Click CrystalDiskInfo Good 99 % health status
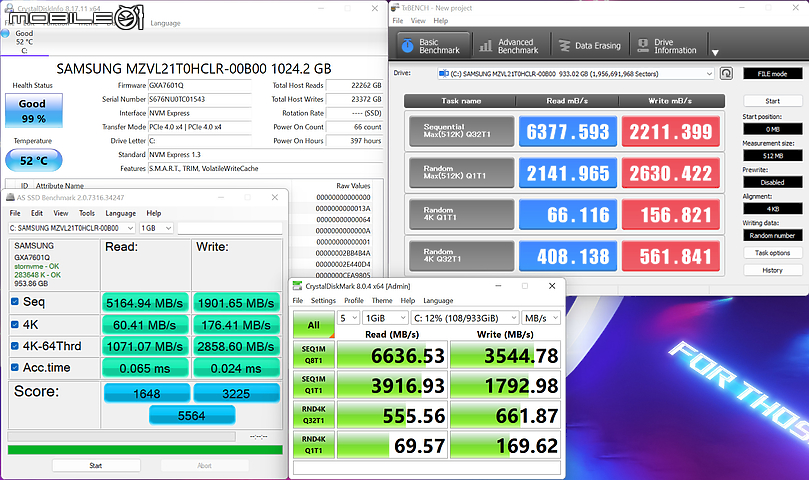This screenshot has width=809, height=480. click(x=34, y=110)
